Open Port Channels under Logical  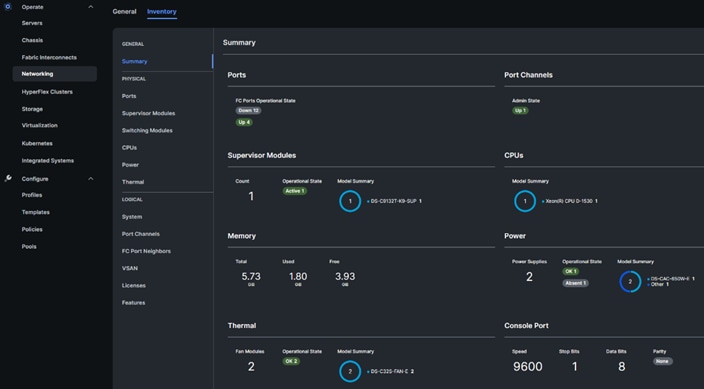click(141, 234)
